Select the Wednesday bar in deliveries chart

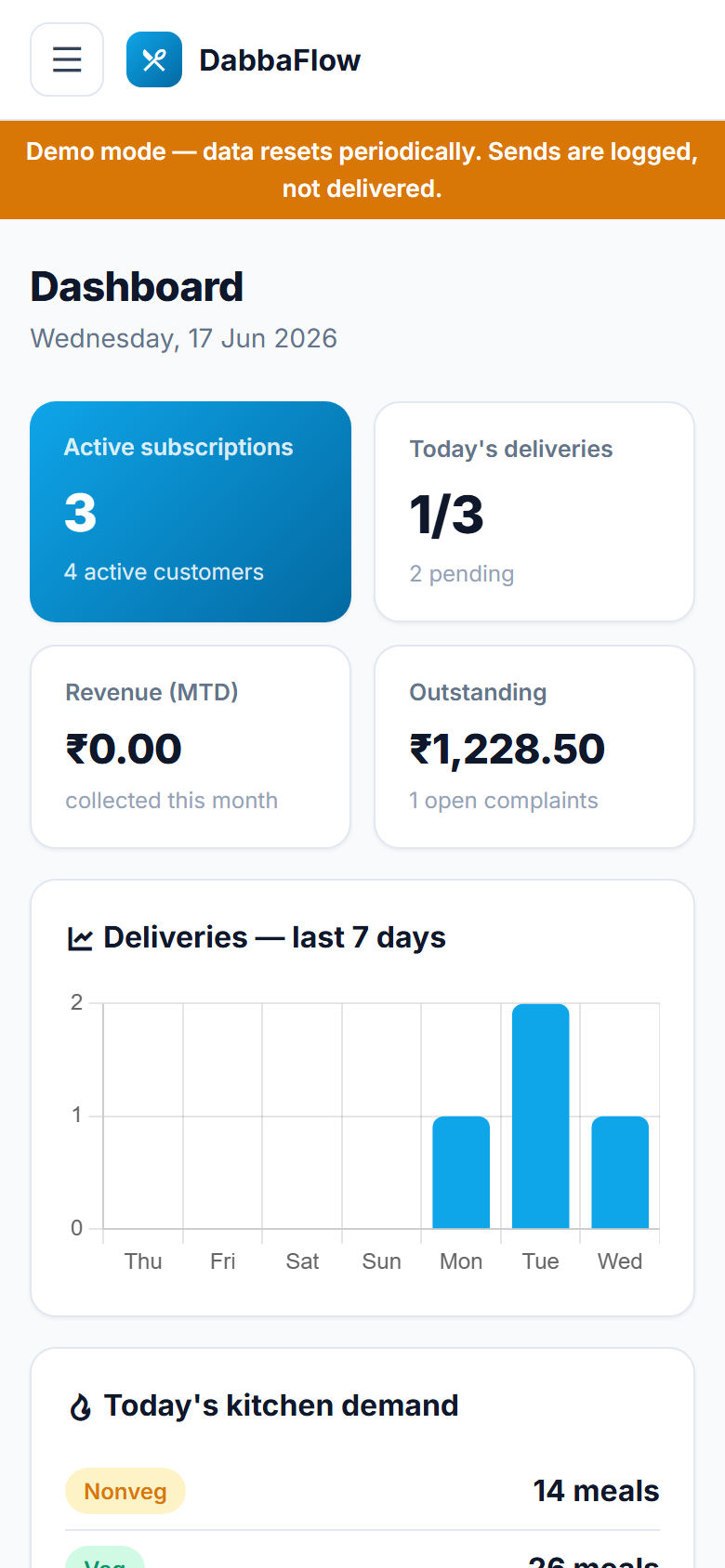(620, 1172)
